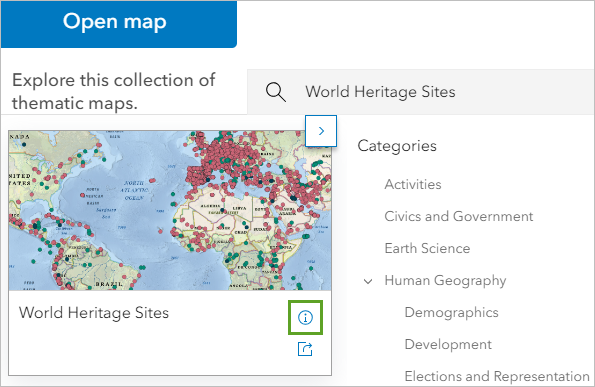The image size is (595, 387).
Task: Click the Europe cluster on the map thumbnail
Action: click(228, 159)
